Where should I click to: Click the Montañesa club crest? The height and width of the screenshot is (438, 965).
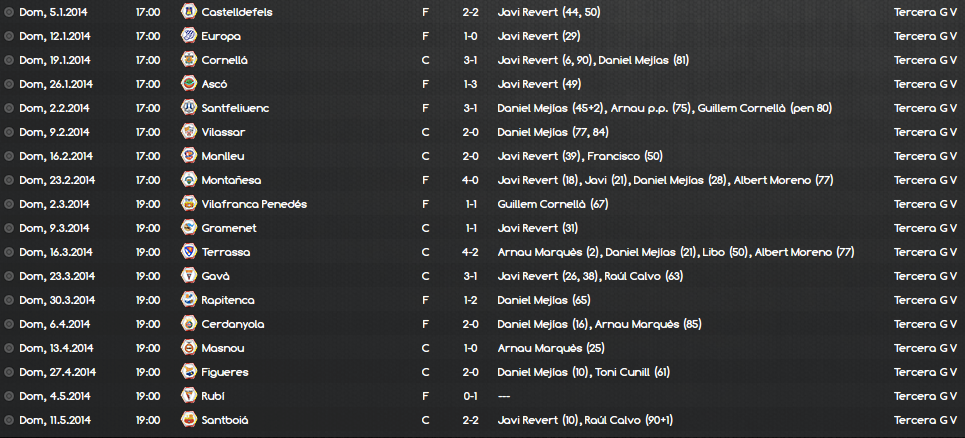click(189, 180)
